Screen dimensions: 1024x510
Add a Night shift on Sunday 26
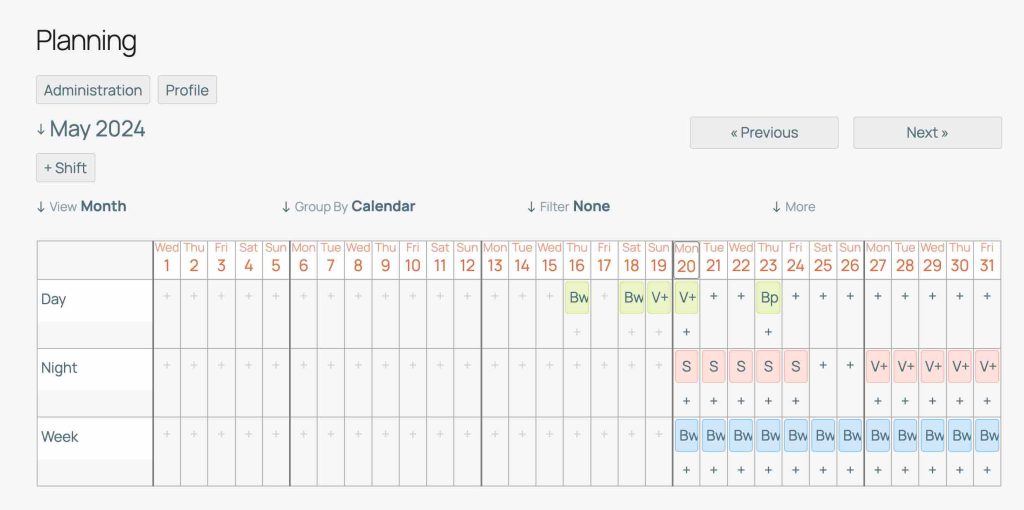tap(850, 365)
